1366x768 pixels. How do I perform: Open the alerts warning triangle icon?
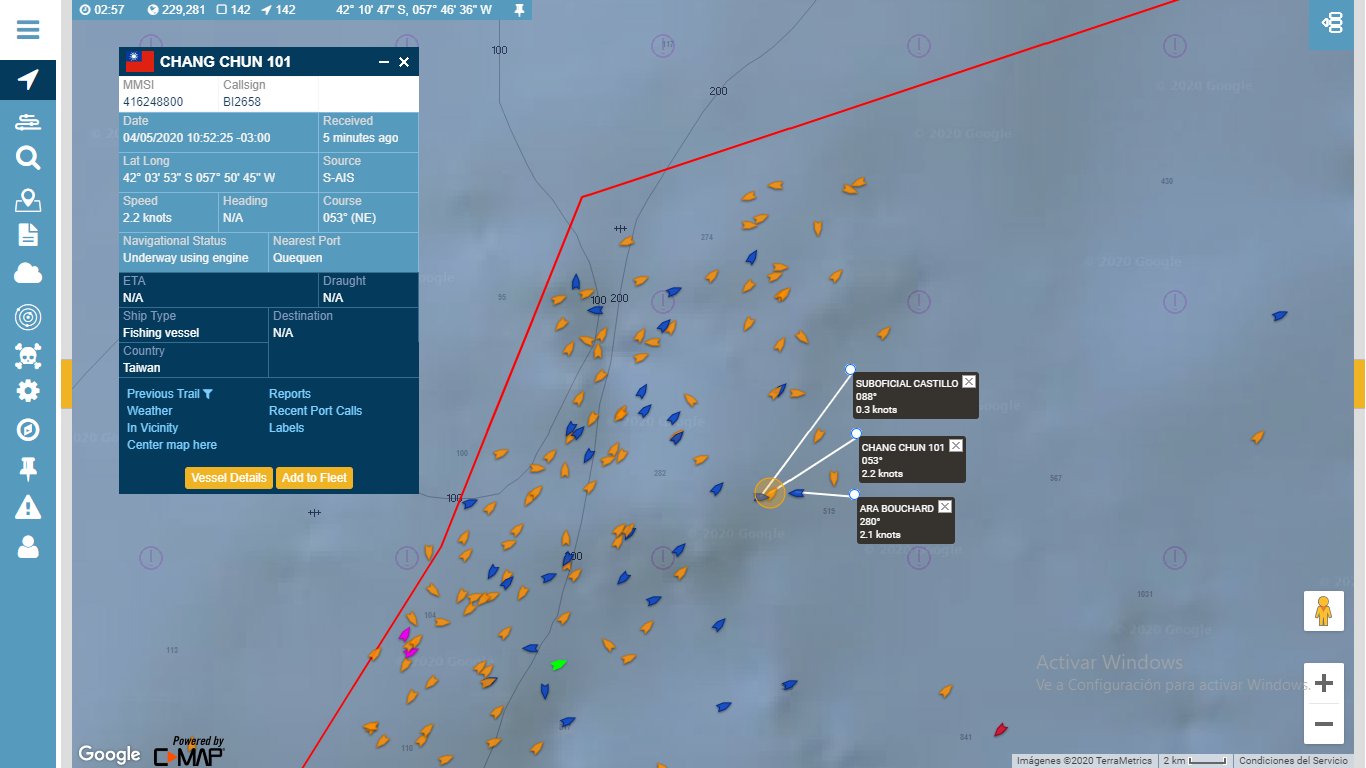pyautogui.click(x=28, y=507)
